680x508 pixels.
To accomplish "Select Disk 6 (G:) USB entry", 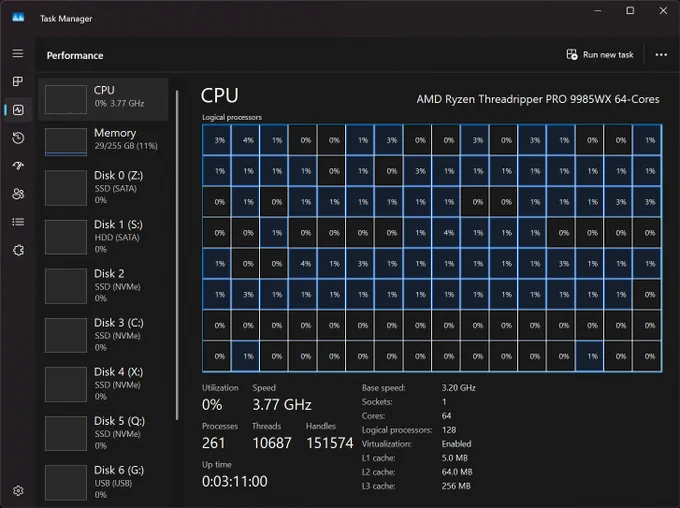I will [105, 481].
